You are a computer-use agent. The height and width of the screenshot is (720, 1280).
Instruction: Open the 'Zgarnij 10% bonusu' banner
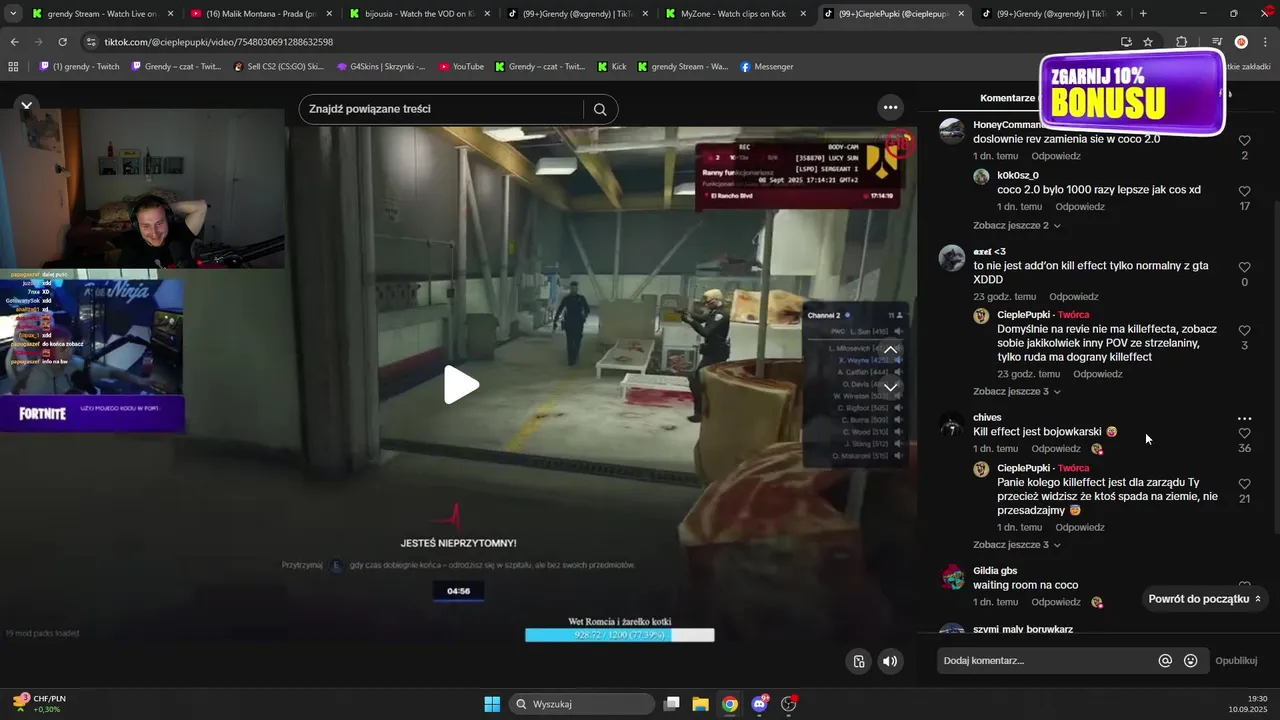(x=1132, y=94)
